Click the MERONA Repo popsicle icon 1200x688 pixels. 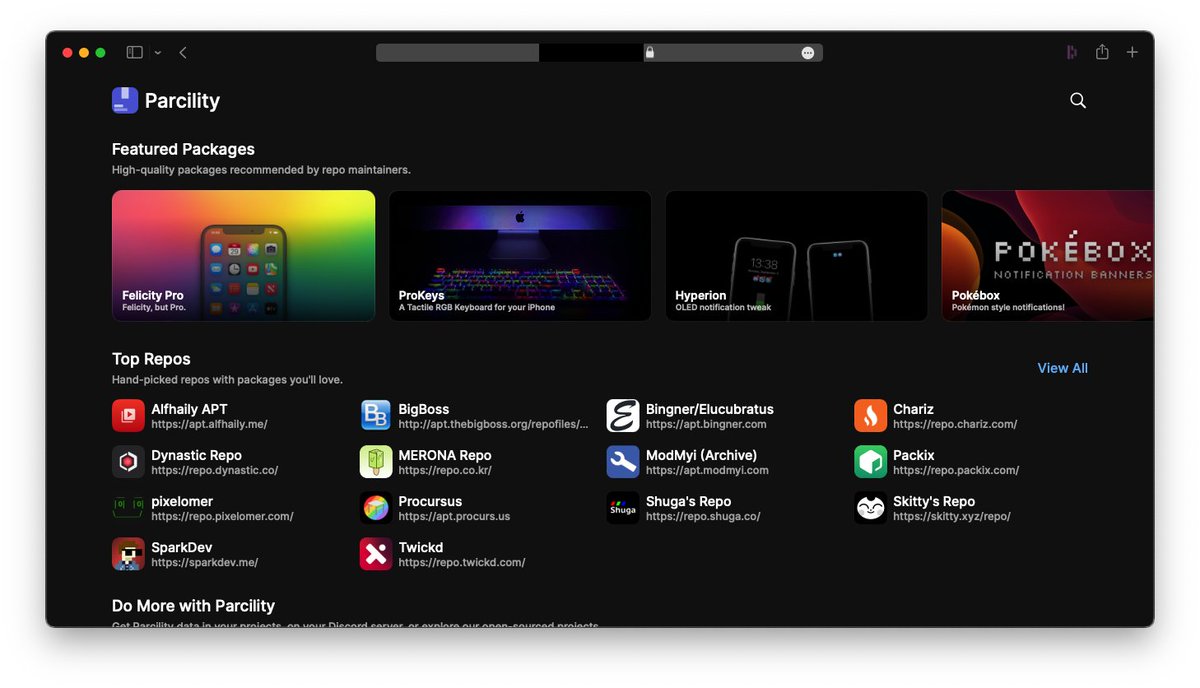pyautogui.click(x=376, y=462)
